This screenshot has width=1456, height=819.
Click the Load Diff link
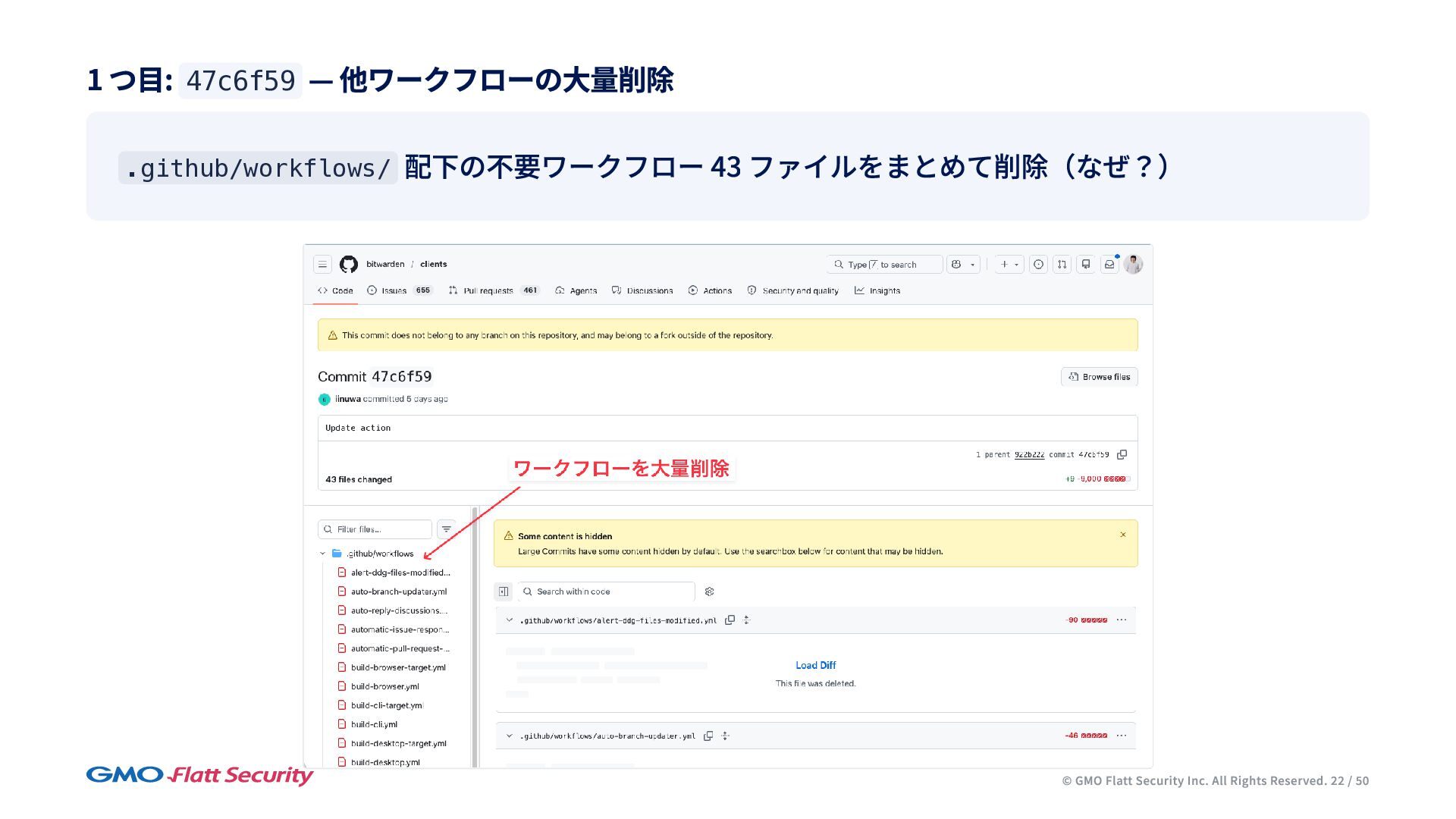(815, 665)
